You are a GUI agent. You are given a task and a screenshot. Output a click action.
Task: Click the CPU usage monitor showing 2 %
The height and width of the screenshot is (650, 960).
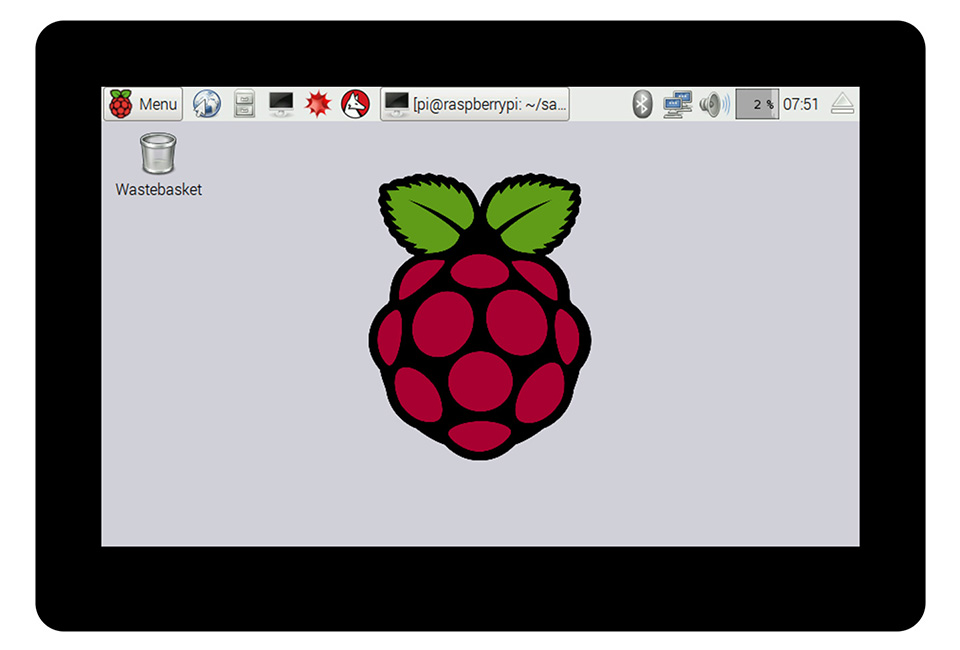coord(756,104)
